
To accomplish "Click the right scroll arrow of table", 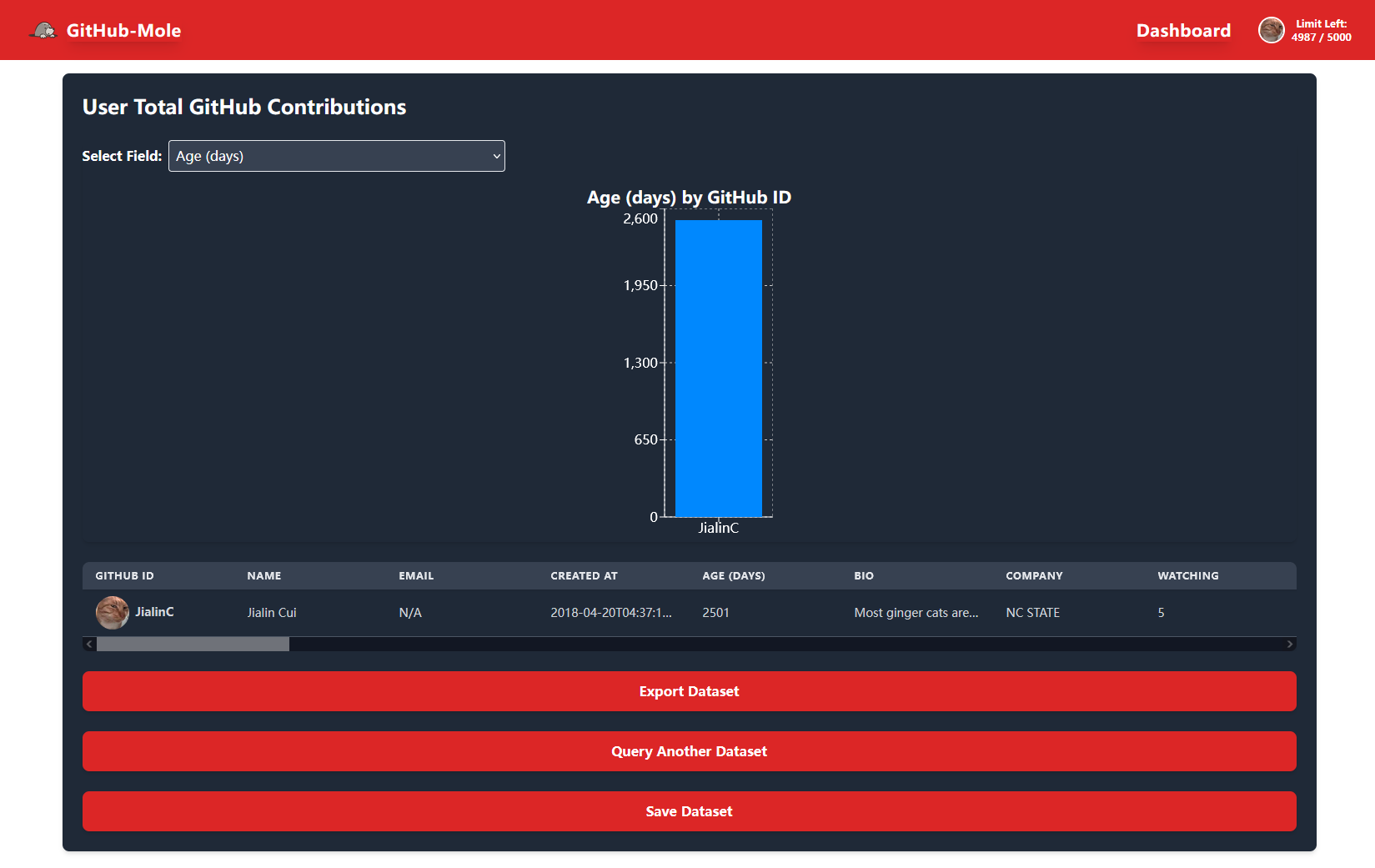I will click(x=1289, y=645).
